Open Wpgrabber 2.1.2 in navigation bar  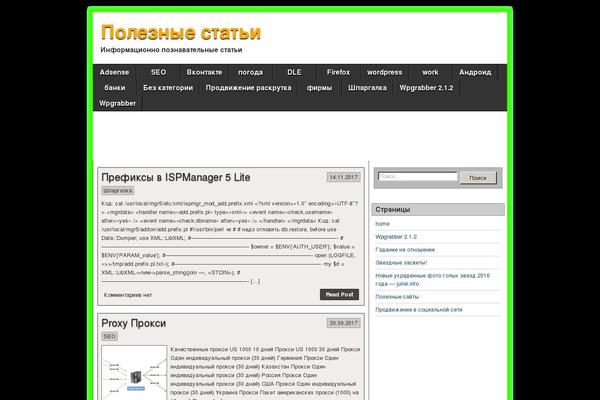[x=426, y=88]
